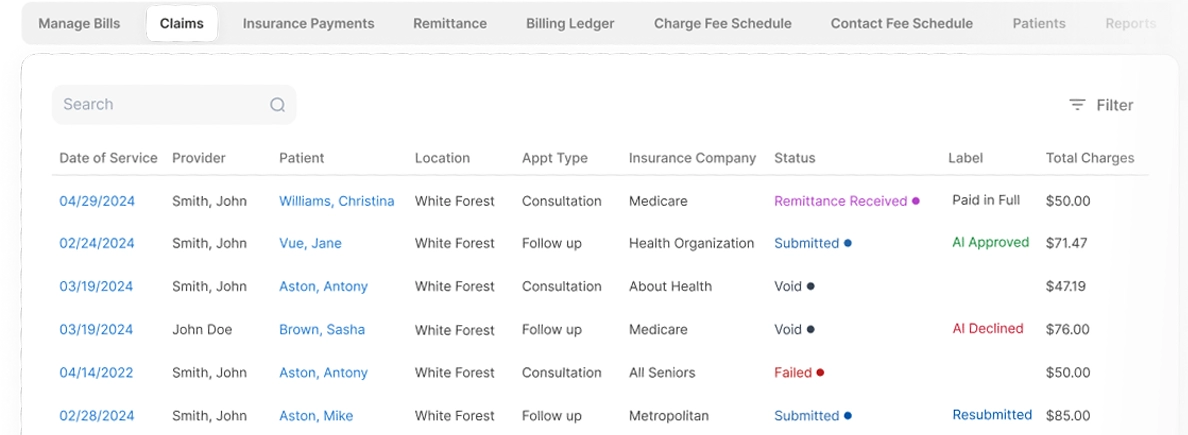The image size is (1188, 435).
Task: Click the dark dot beside Brown, Sasha's Void status
Action: coord(811,330)
